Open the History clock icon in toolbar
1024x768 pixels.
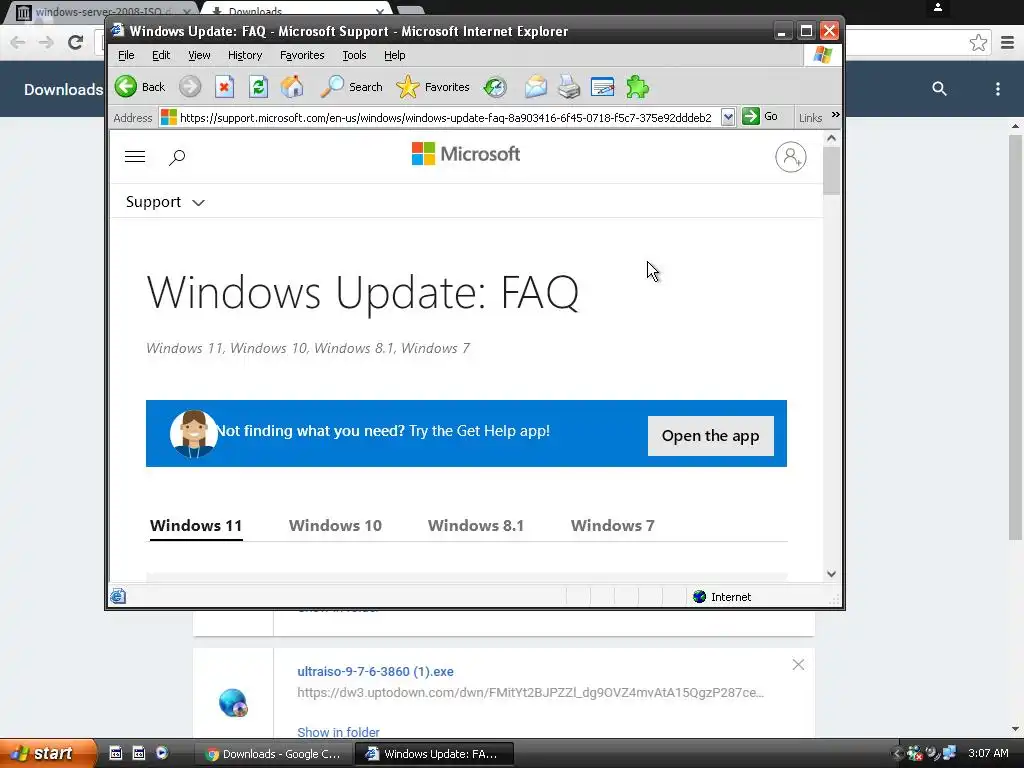point(495,87)
